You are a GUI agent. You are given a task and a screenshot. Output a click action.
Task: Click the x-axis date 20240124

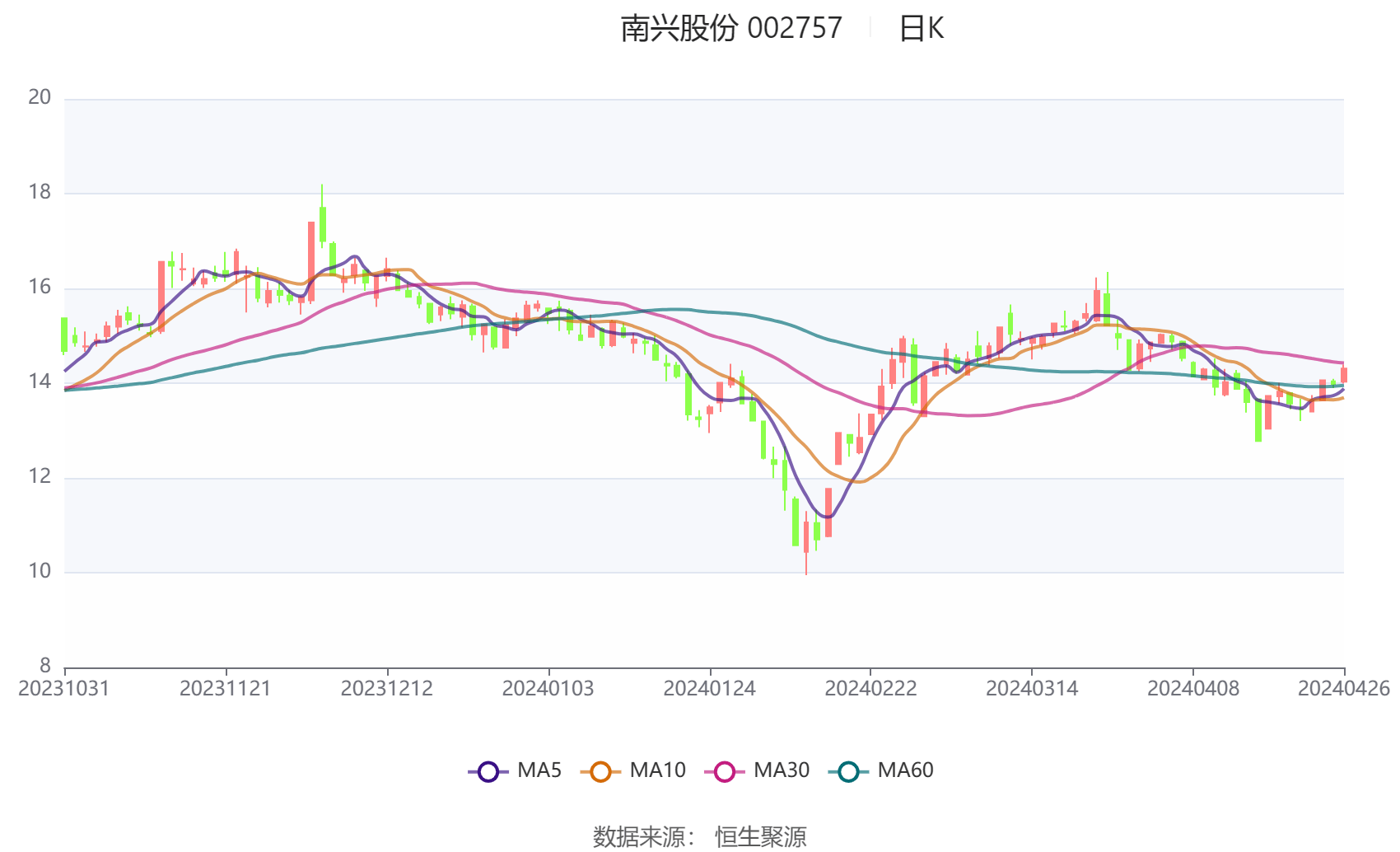point(710,689)
